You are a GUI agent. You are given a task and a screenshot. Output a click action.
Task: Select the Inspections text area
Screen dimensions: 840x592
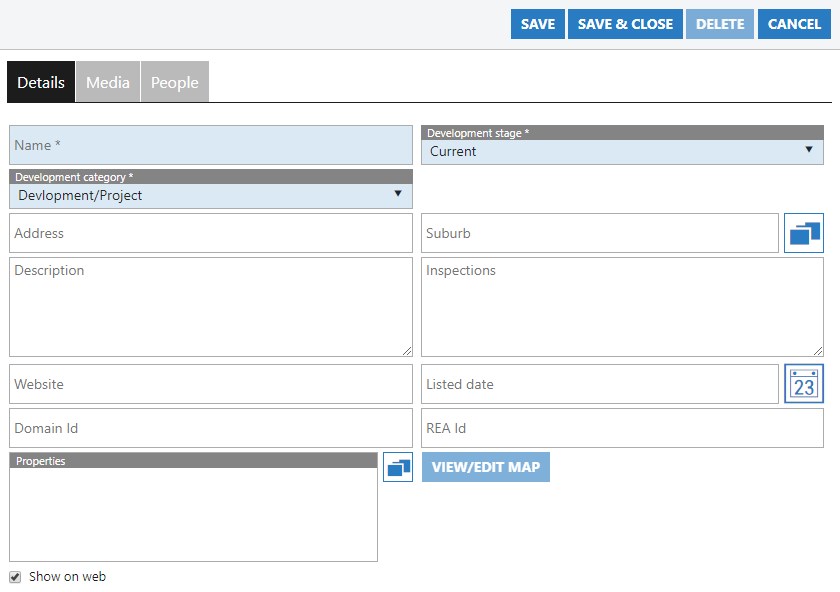coord(622,307)
